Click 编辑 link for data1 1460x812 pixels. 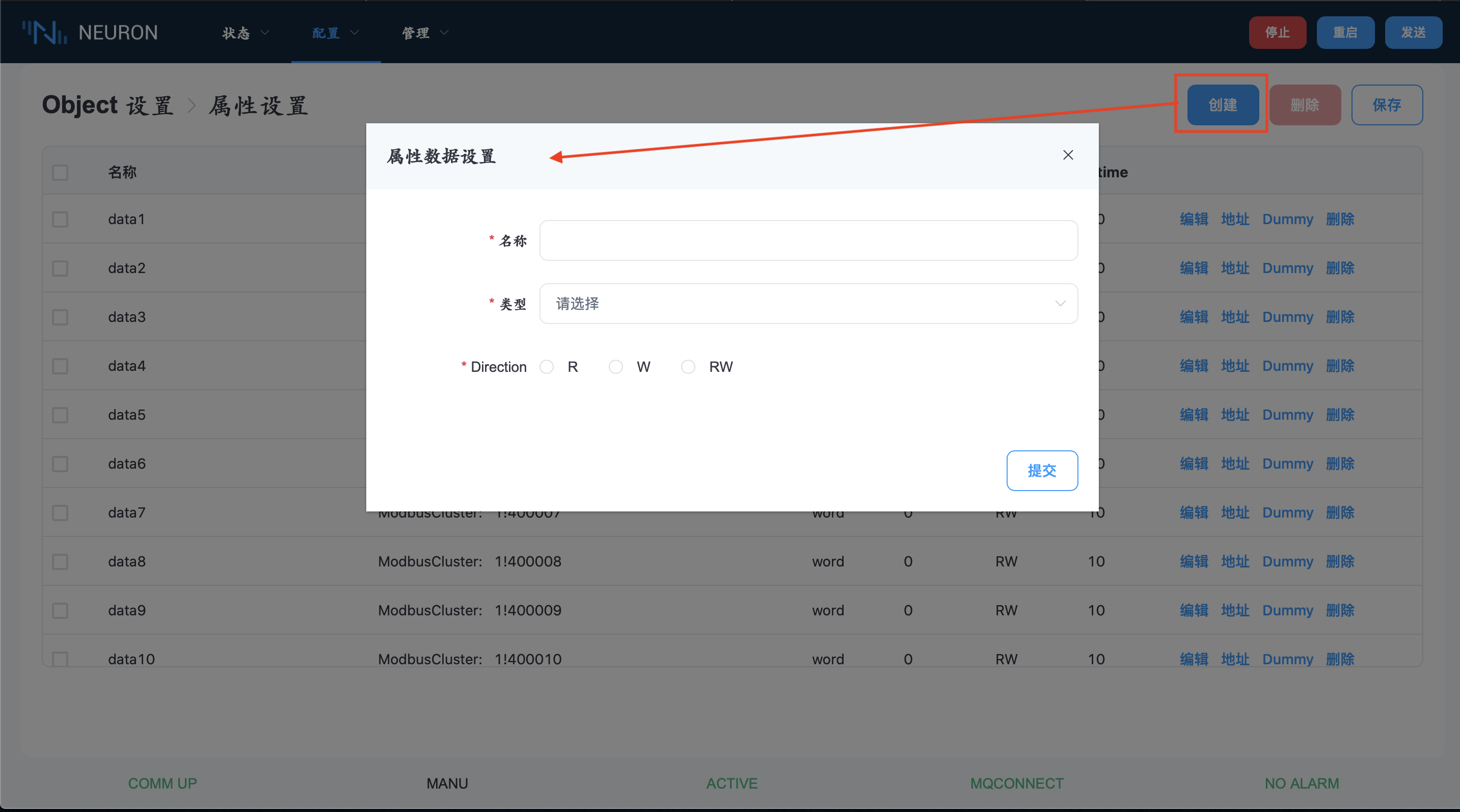click(x=1194, y=219)
